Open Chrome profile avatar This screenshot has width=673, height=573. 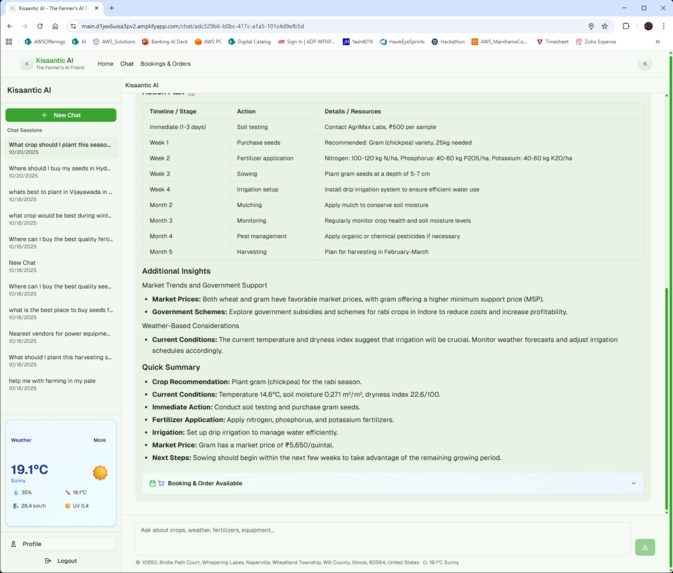coord(648,26)
